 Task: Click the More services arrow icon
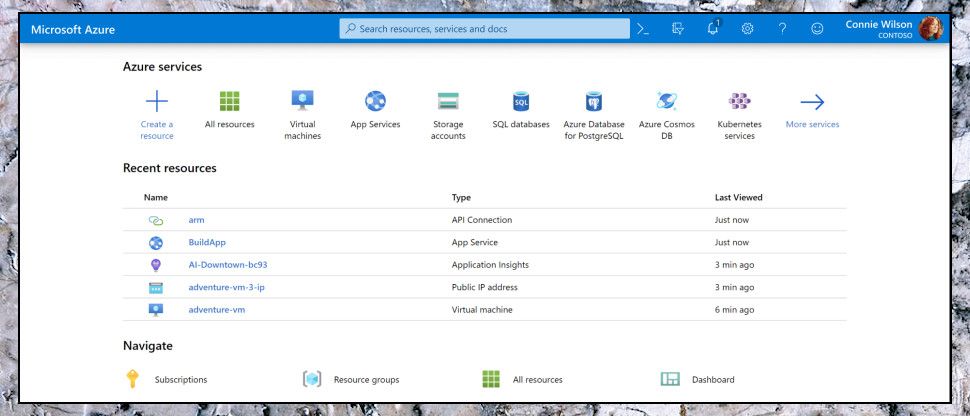click(812, 102)
